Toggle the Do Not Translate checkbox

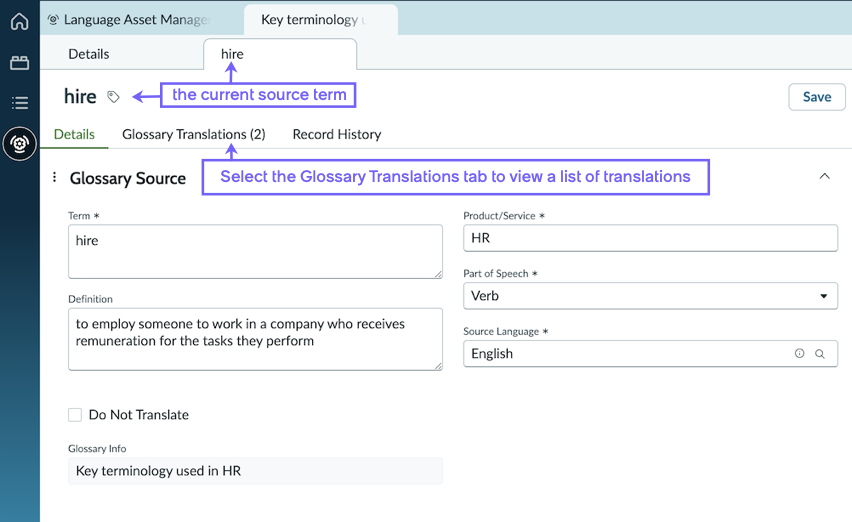point(75,414)
